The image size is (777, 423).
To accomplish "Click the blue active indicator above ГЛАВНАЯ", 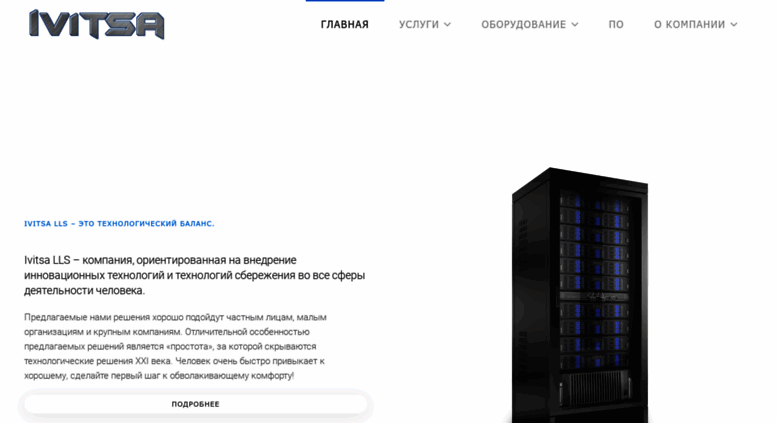I will pos(345,1).
